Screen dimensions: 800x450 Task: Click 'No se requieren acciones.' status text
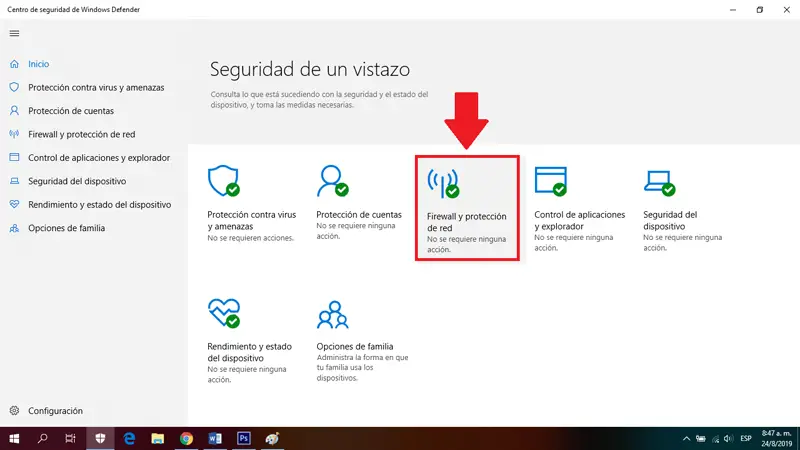click(251, 238)
